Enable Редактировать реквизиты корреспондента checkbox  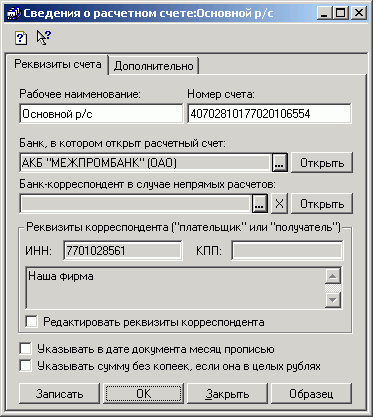pyautogui.click(x=32, y=322)
